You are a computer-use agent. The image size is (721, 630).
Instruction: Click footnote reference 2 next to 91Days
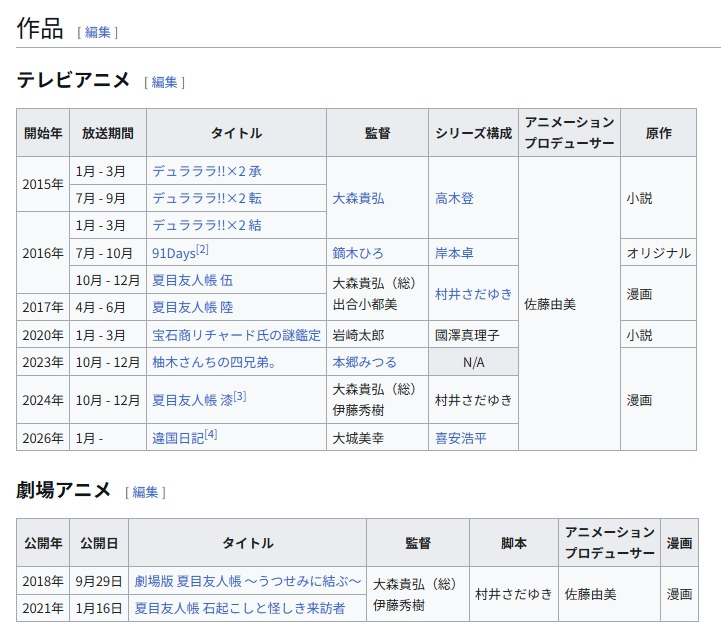click(202, 249)
